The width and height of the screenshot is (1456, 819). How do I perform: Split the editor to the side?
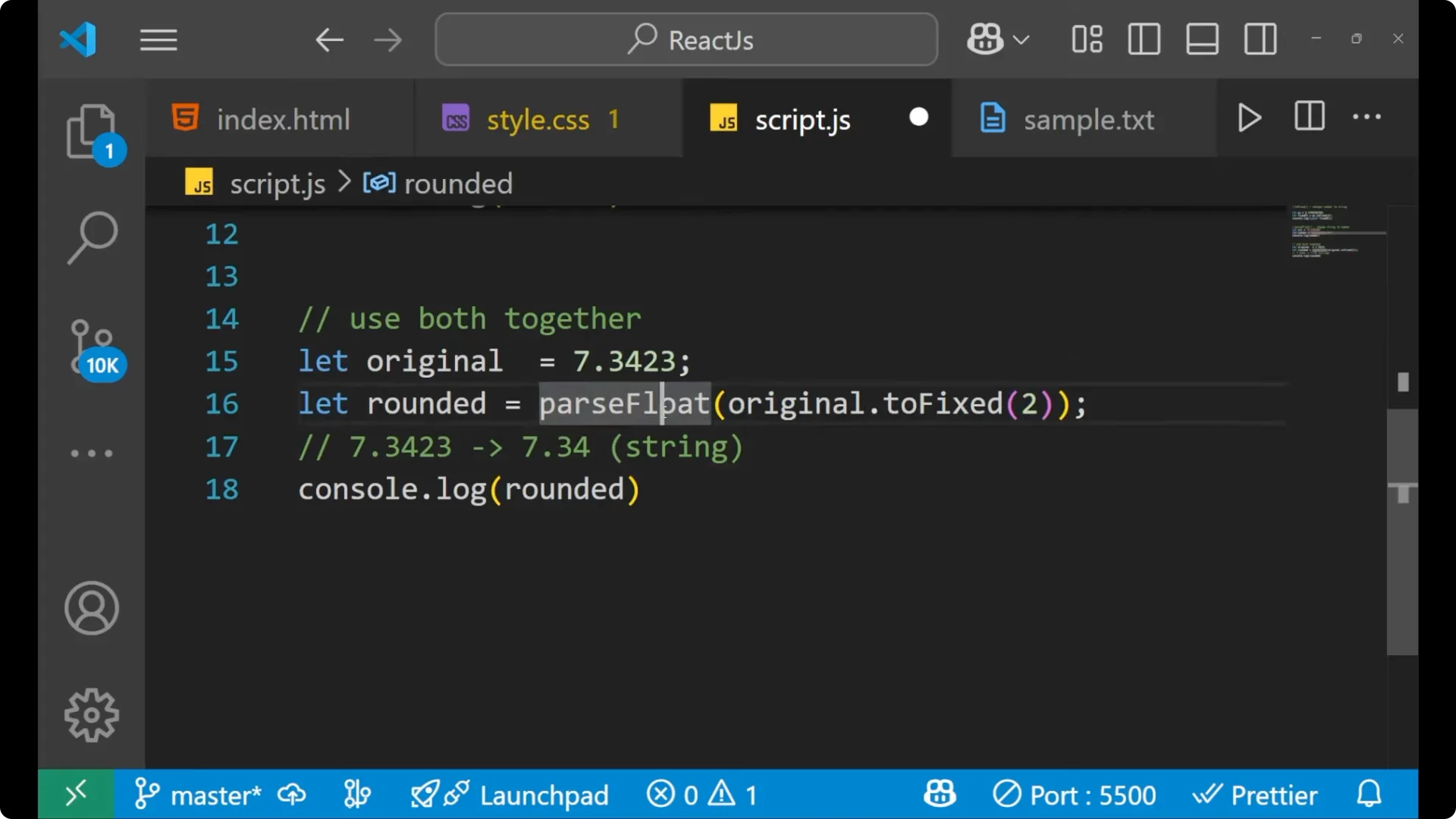(1308, 118)
